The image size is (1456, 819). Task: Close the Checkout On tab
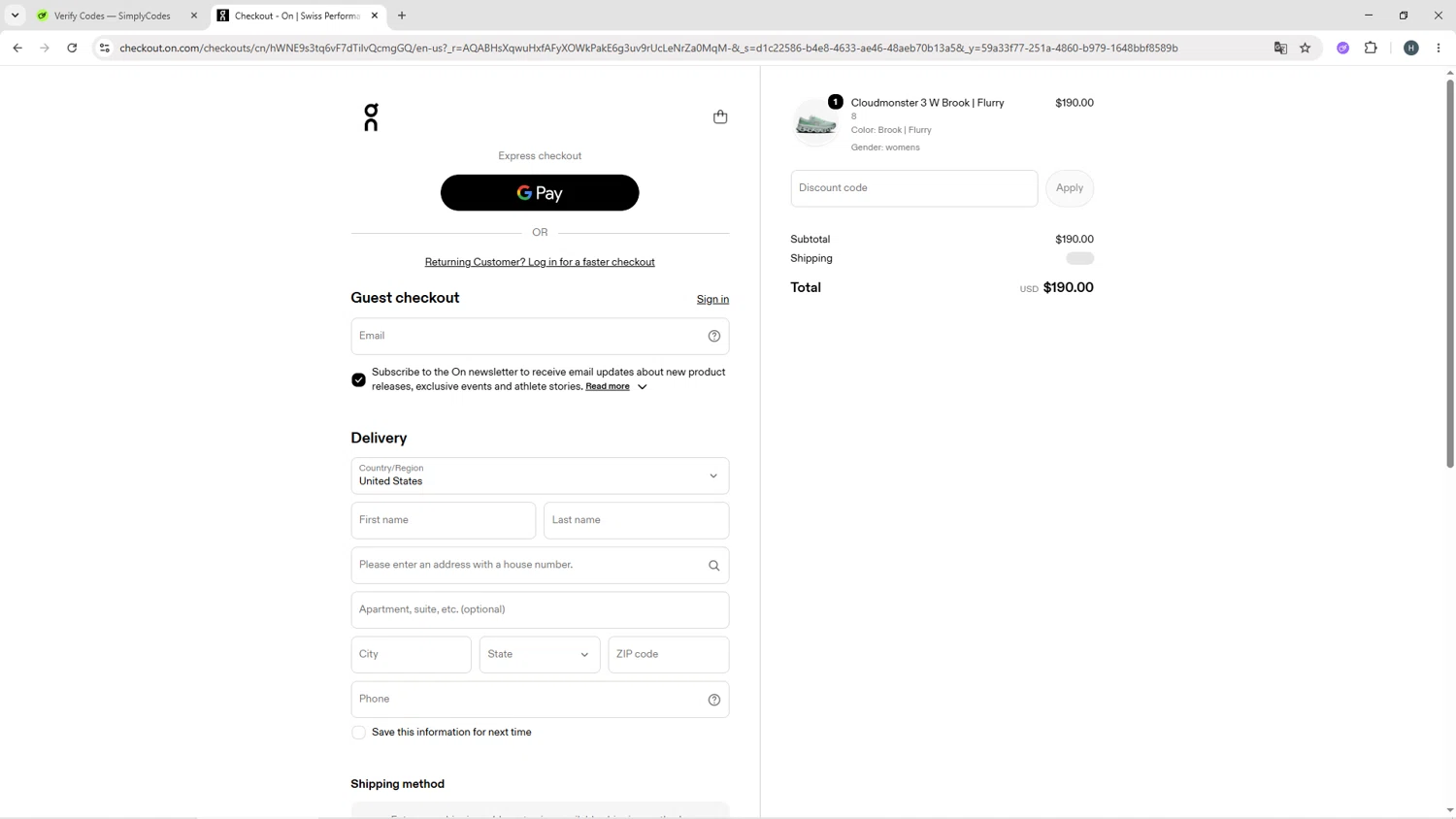tap(375, 16)
